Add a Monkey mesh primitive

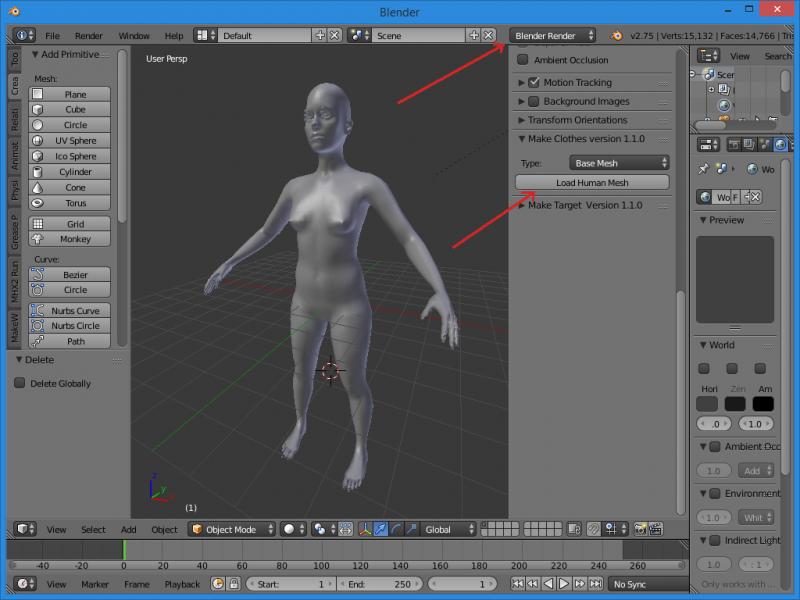tap(75, 240)
